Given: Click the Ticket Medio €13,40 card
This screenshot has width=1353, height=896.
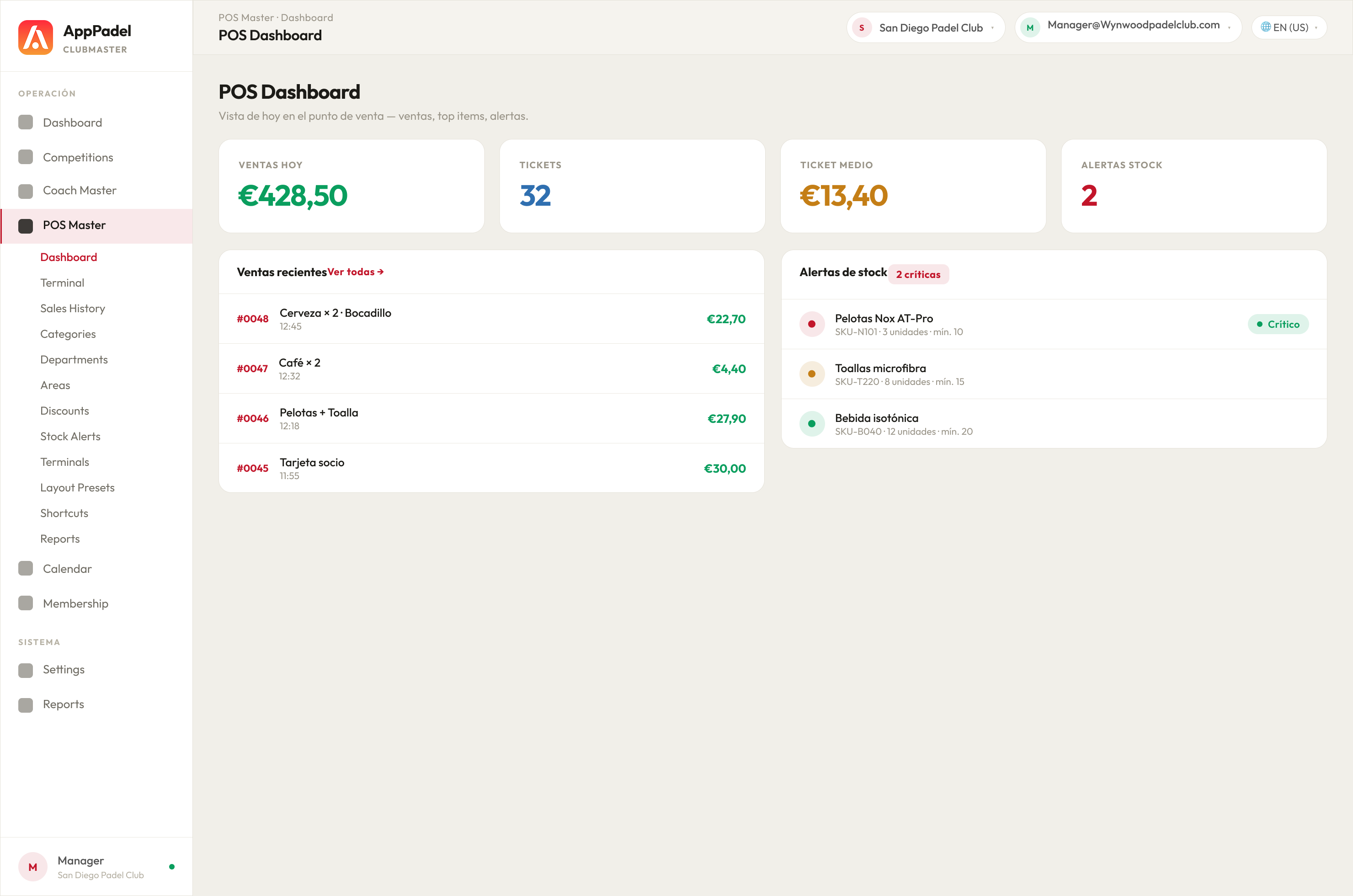Looking at the screenshot, I should pyautogui.click(x=913, y=187).
